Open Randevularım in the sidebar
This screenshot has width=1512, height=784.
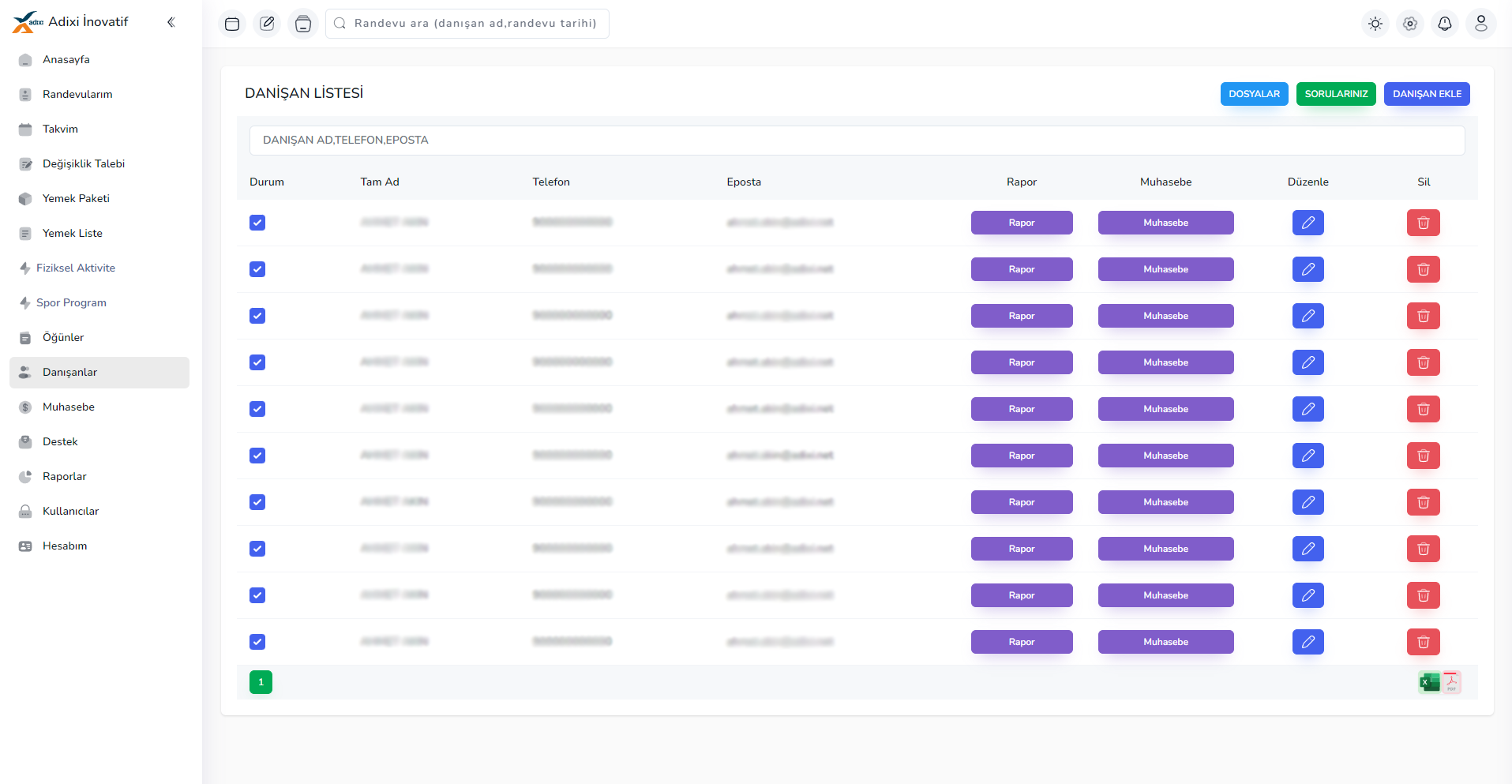coord(99,95)
